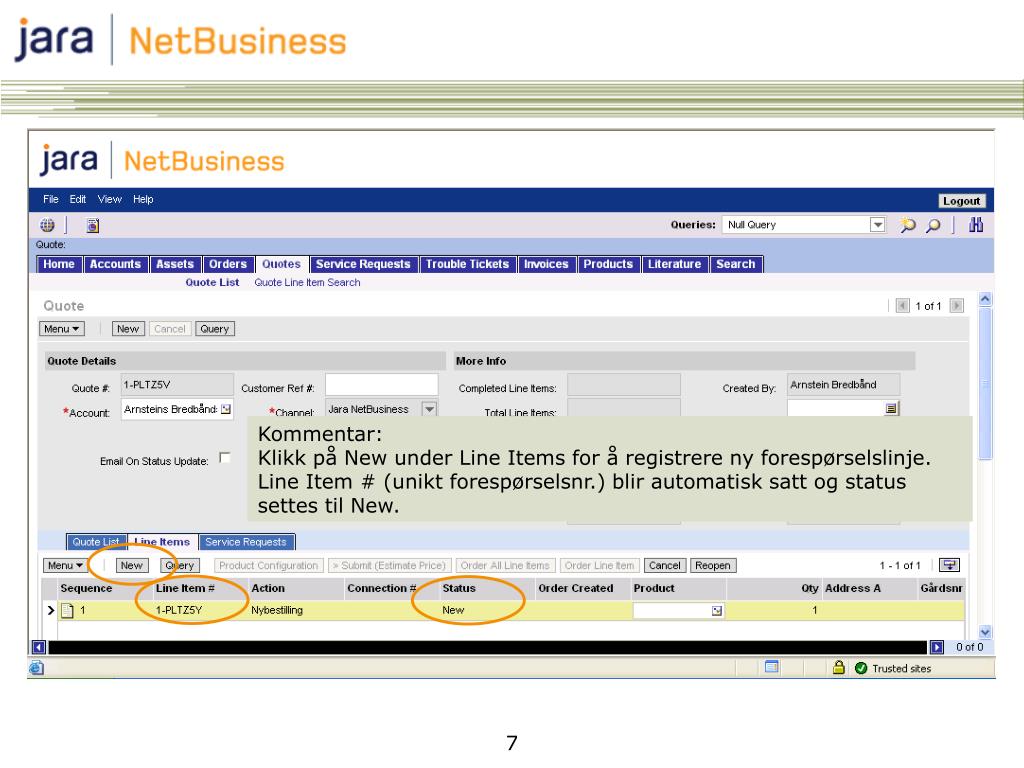The width and height of the screenshot is (1024, 768).
Task: Click the execute query magnifier icon
Action: tap(933, 225)
